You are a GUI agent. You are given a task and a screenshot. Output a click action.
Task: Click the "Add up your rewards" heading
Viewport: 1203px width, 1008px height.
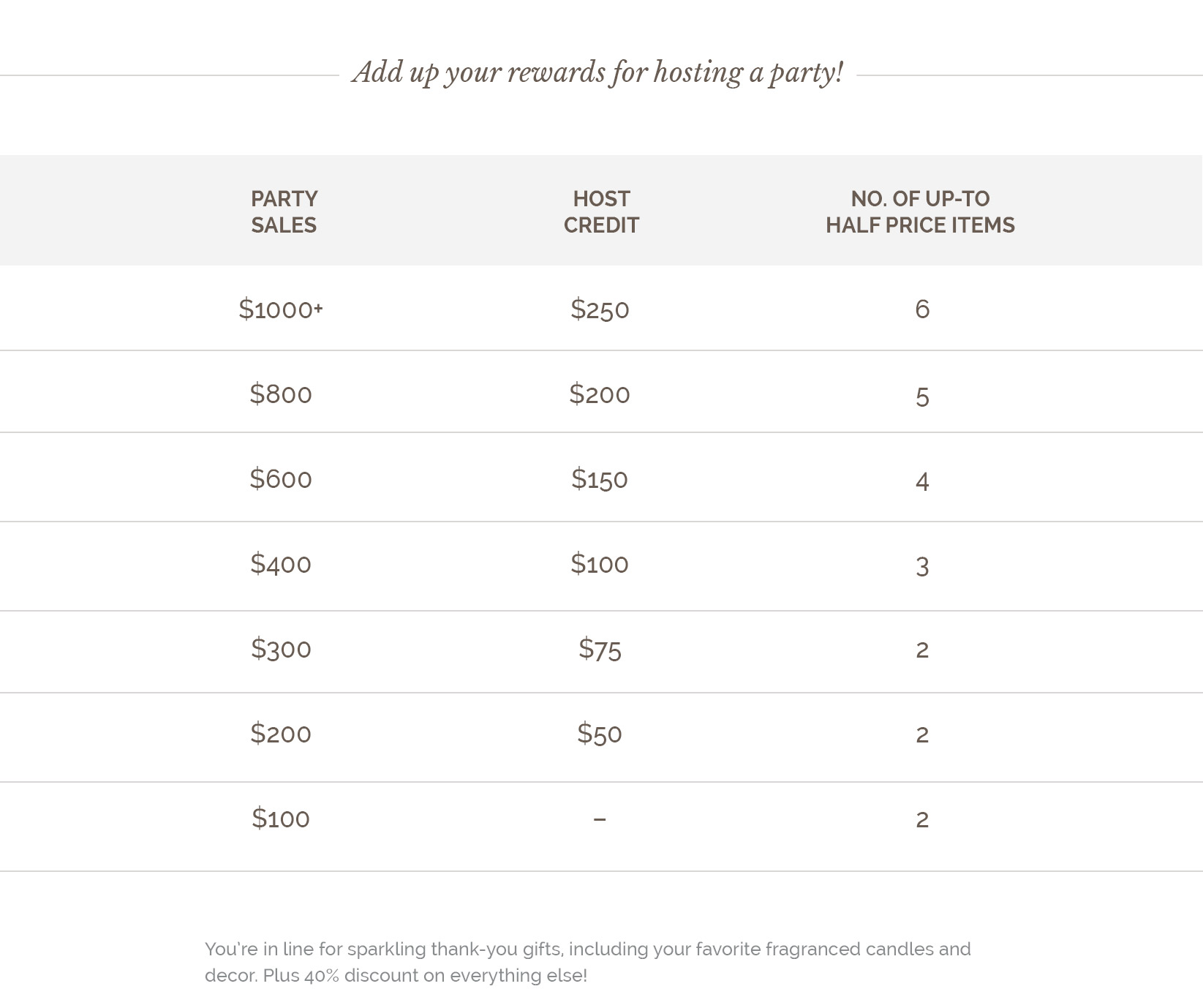tap(597, 73)
